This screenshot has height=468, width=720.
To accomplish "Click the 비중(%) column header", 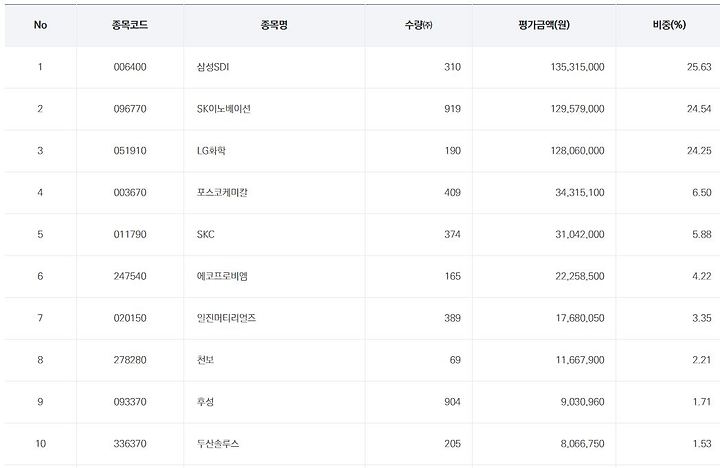I will [669, 25].
